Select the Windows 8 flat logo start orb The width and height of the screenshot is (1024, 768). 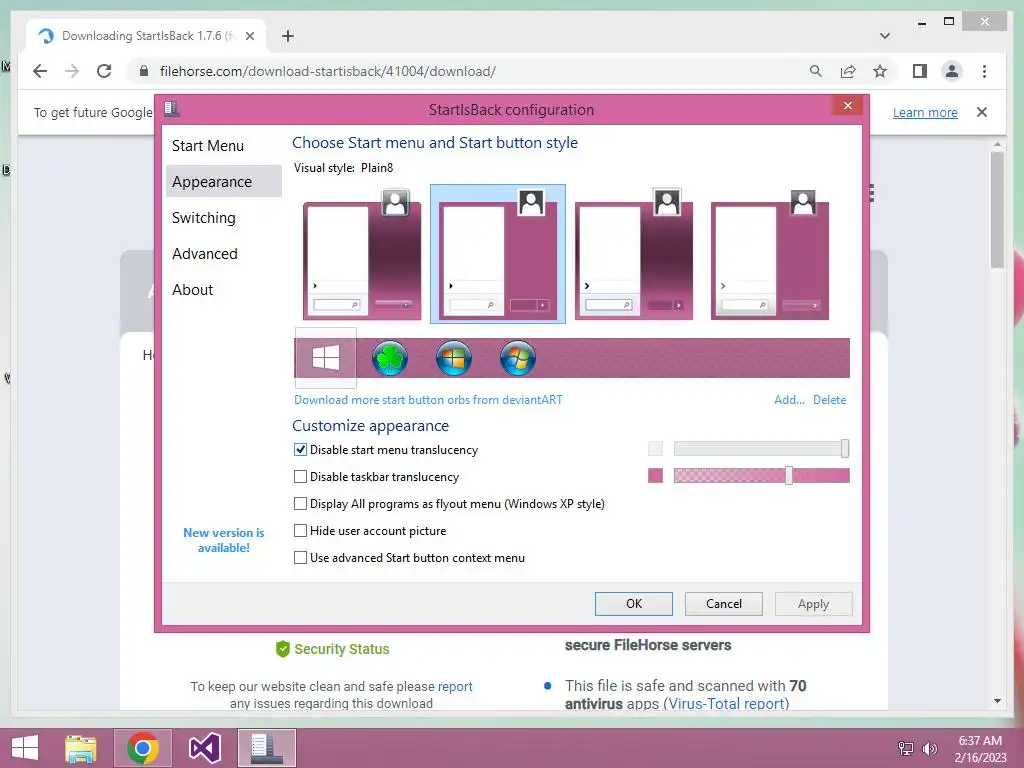pyautogui.click(x=325, y=358)
